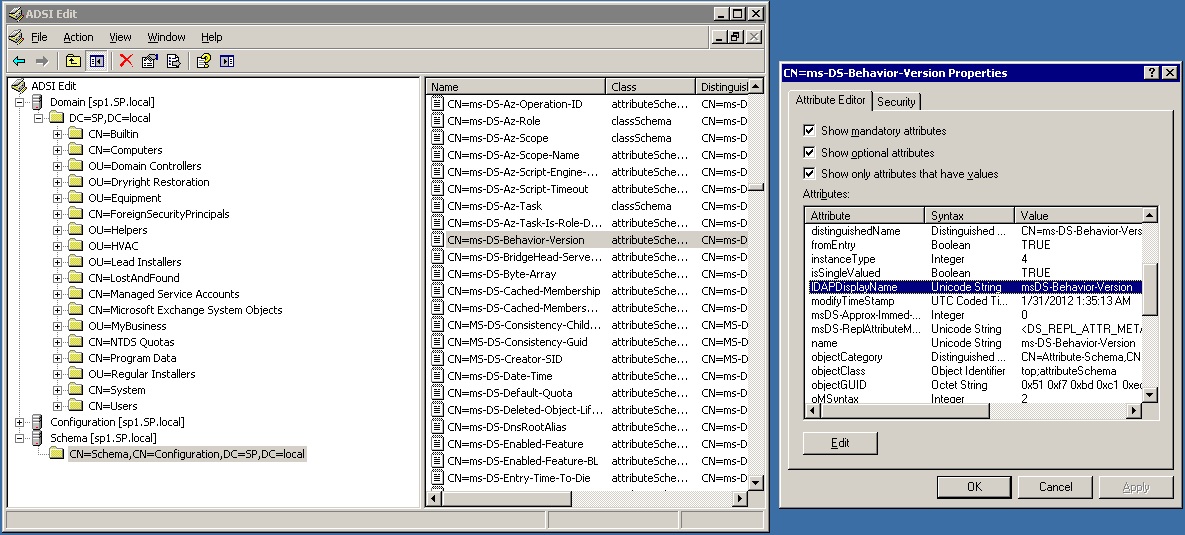Toggle Show mandatory attributes checkbox
Viewport: 1185px width, 535px height.
pos(809,131)
